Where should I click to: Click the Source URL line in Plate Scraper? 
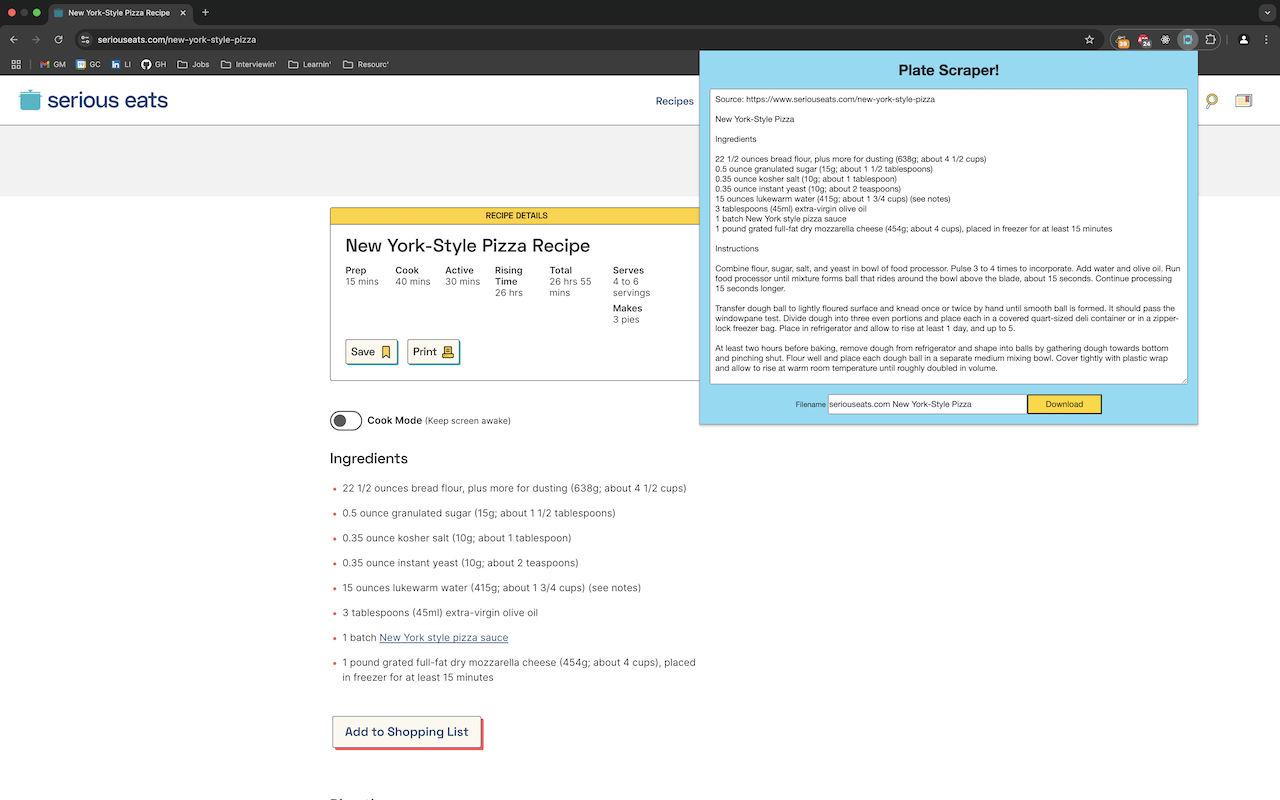[825, 99]
